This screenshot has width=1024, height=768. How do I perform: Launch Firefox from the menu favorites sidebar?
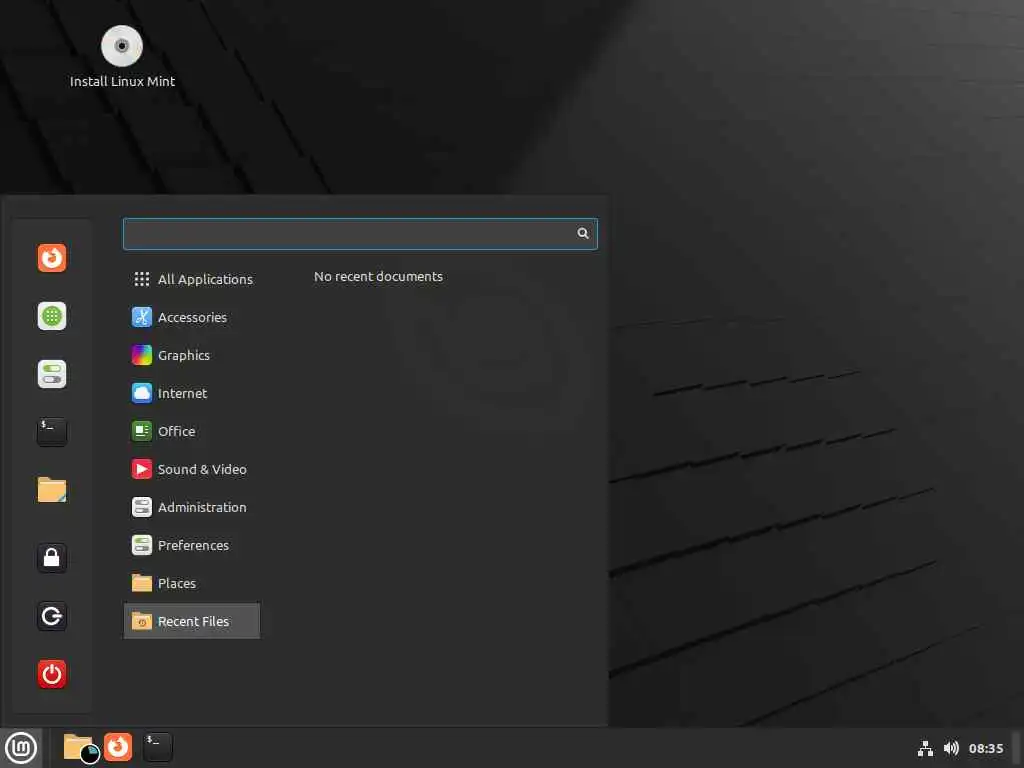(52, 257)
